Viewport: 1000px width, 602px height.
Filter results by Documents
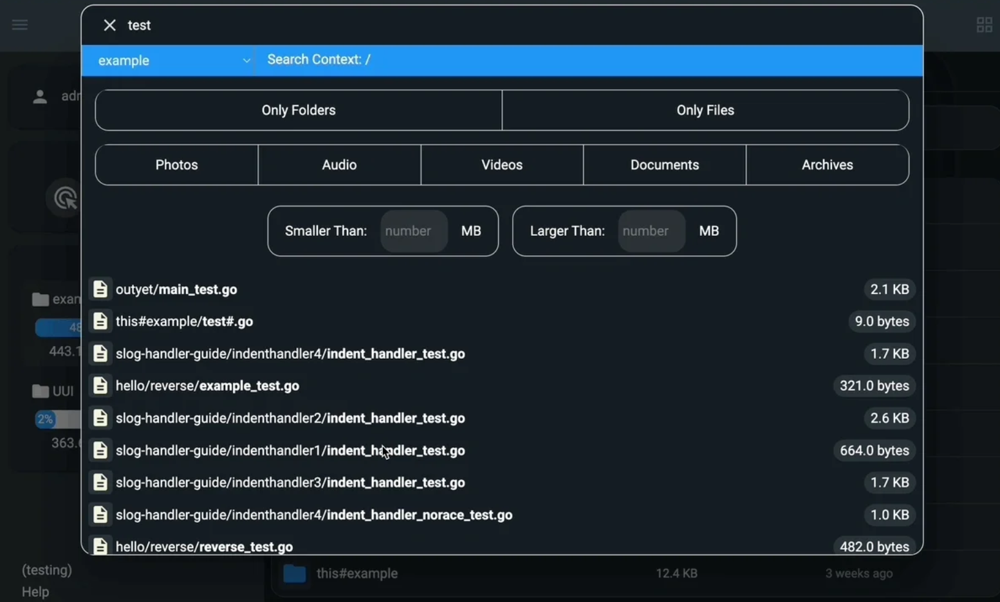[664, 165]
